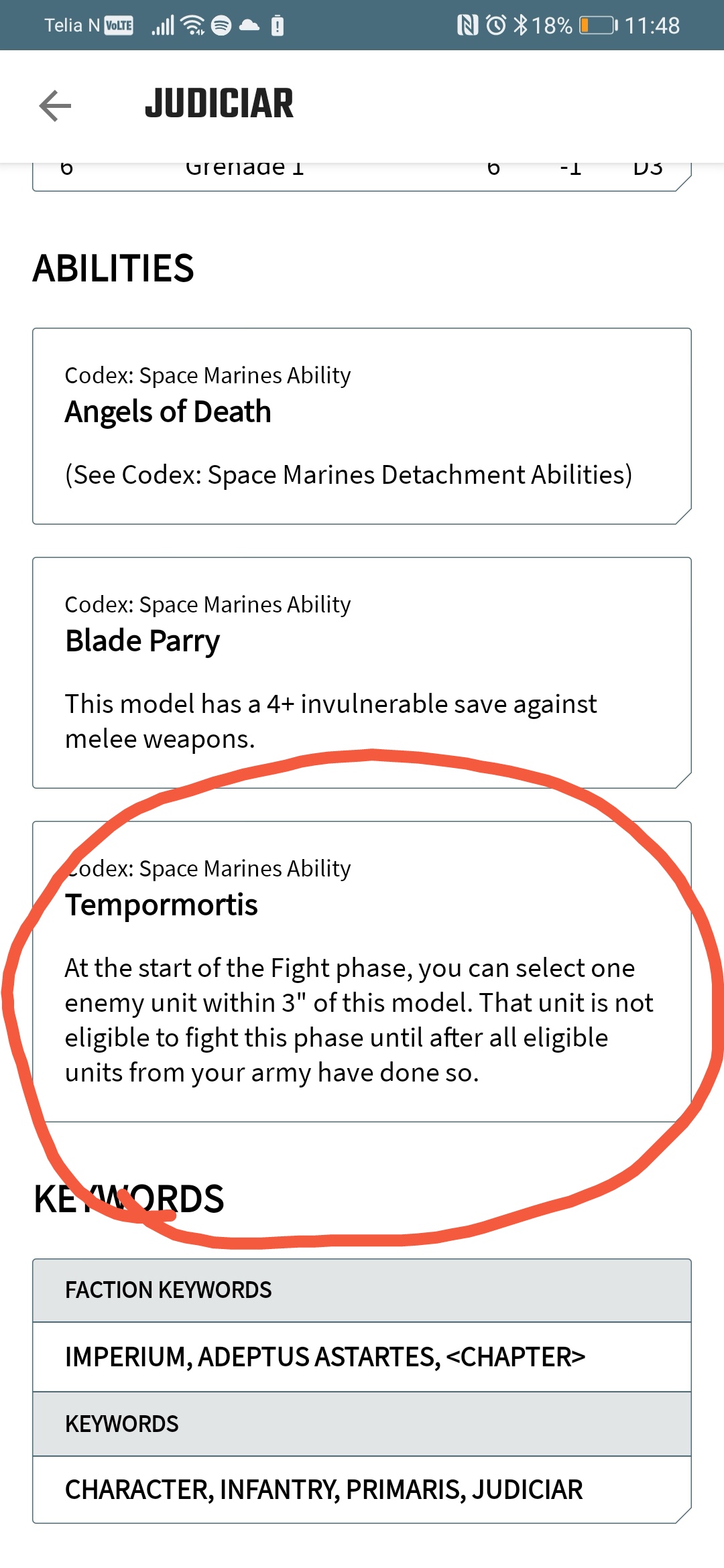The width and height of the screenshot is (724, 1568).
Task: Tap the battery indicator icon
Action: 599,25
